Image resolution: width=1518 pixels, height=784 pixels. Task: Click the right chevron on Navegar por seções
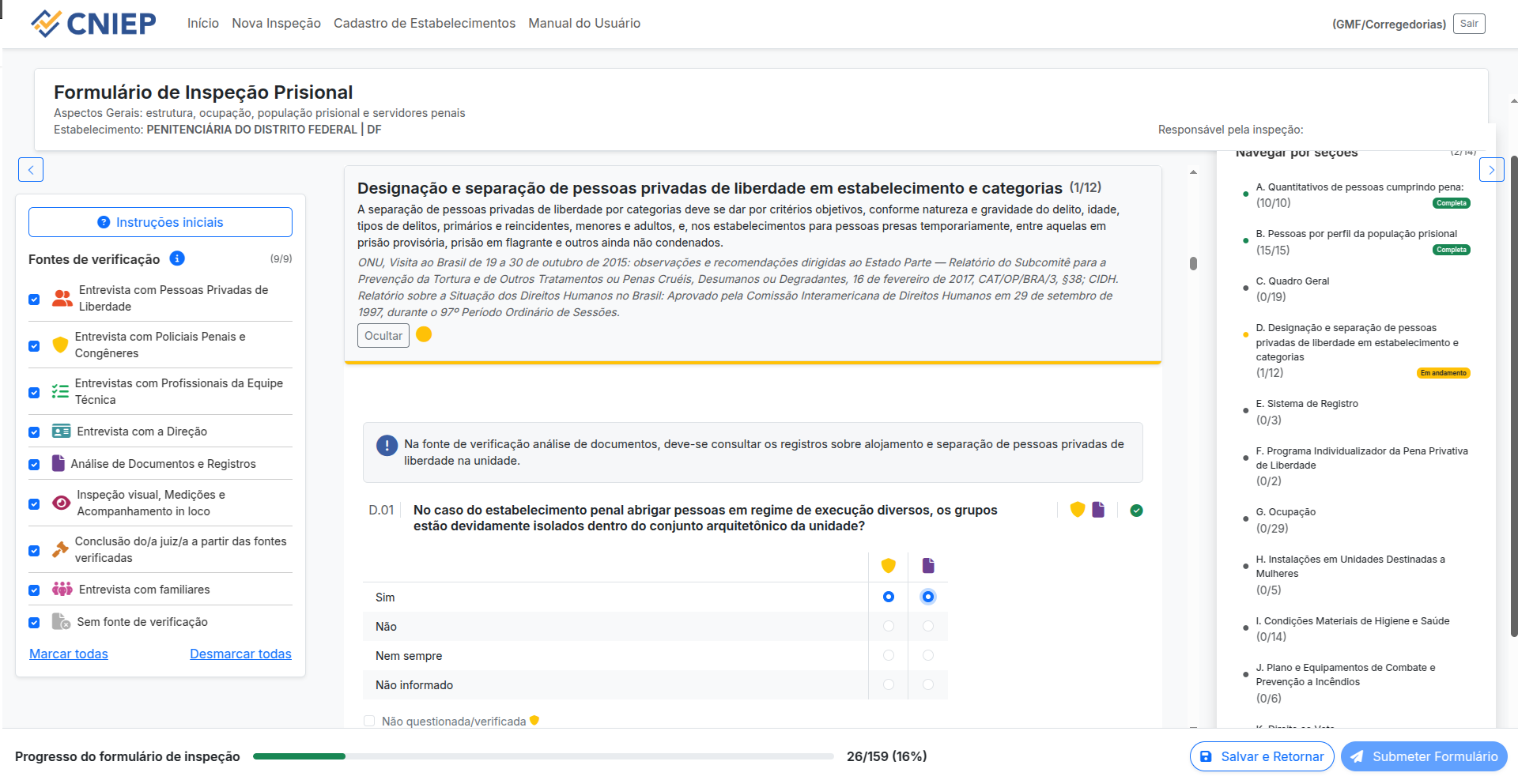(x=1492, y=169)
